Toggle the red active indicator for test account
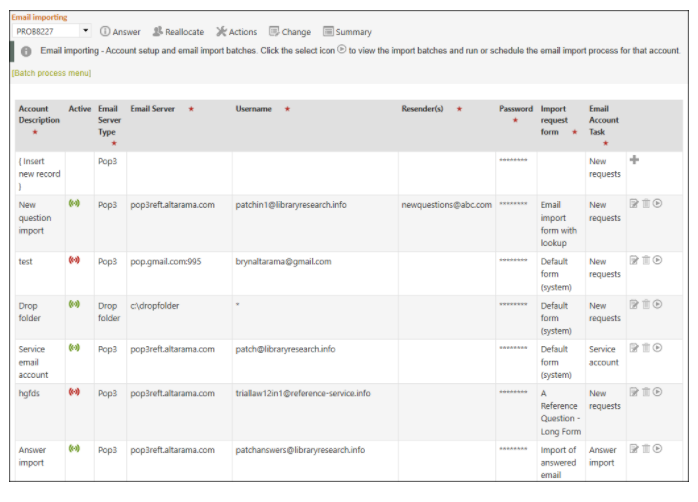The height and width of the screenshot is (502, 698). click(x=74, y=260)
